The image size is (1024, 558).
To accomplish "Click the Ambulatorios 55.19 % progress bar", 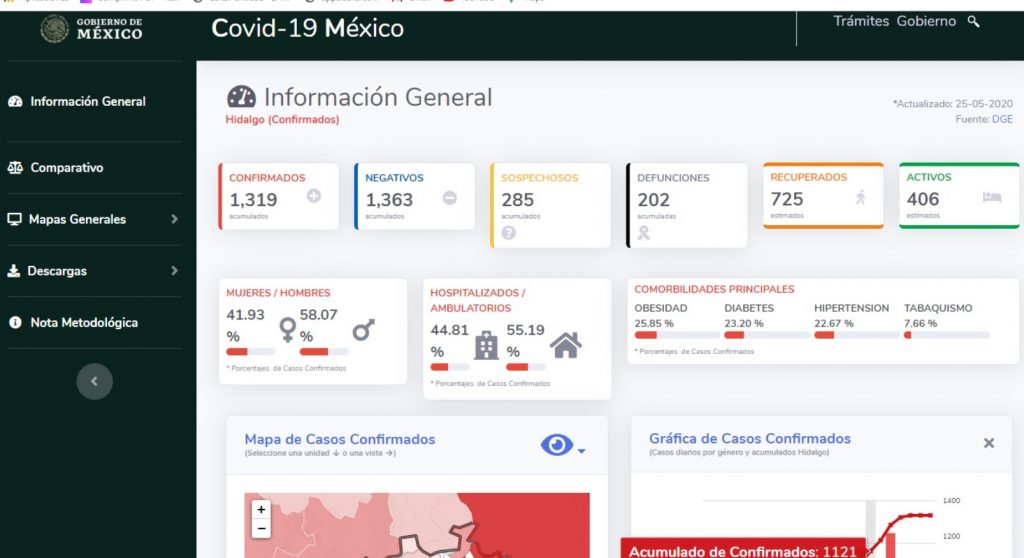I will tap(526, 367).
